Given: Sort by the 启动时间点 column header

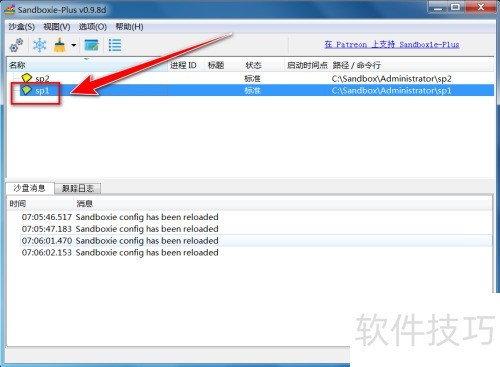Looking at the screenshot, I should tap(307, 65).
